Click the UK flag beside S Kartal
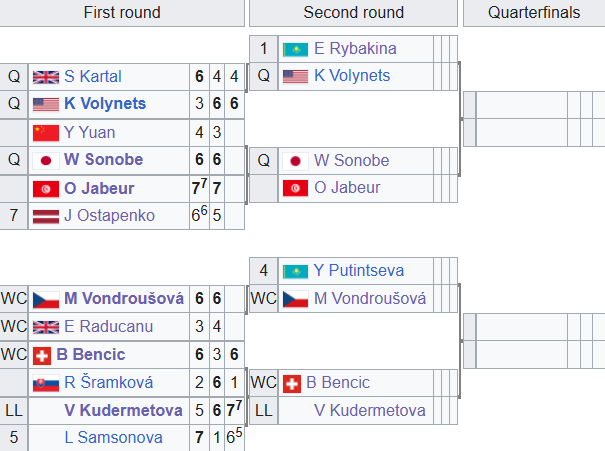The image size is (605, 451). (46, 77)
